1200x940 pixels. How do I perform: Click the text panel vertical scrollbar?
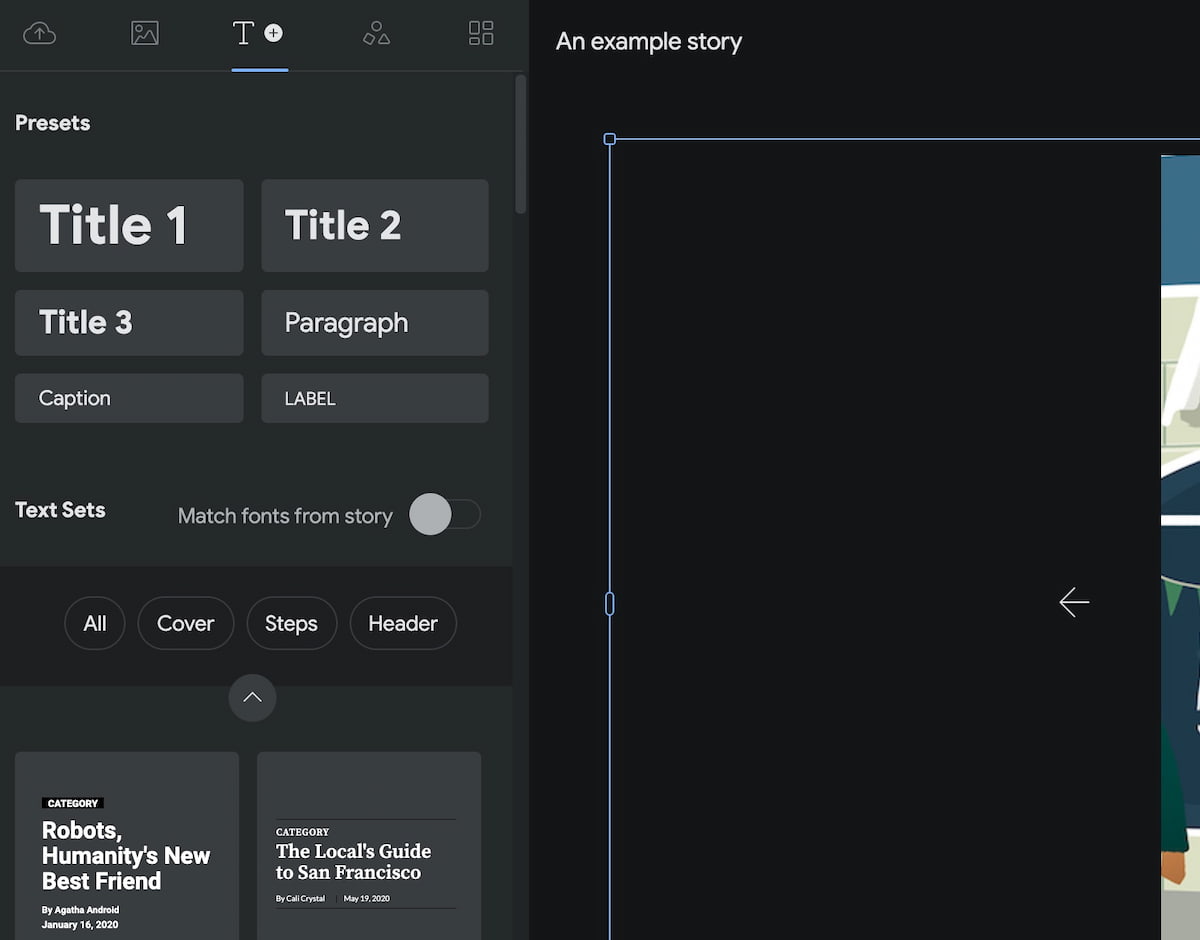[520, 145]
